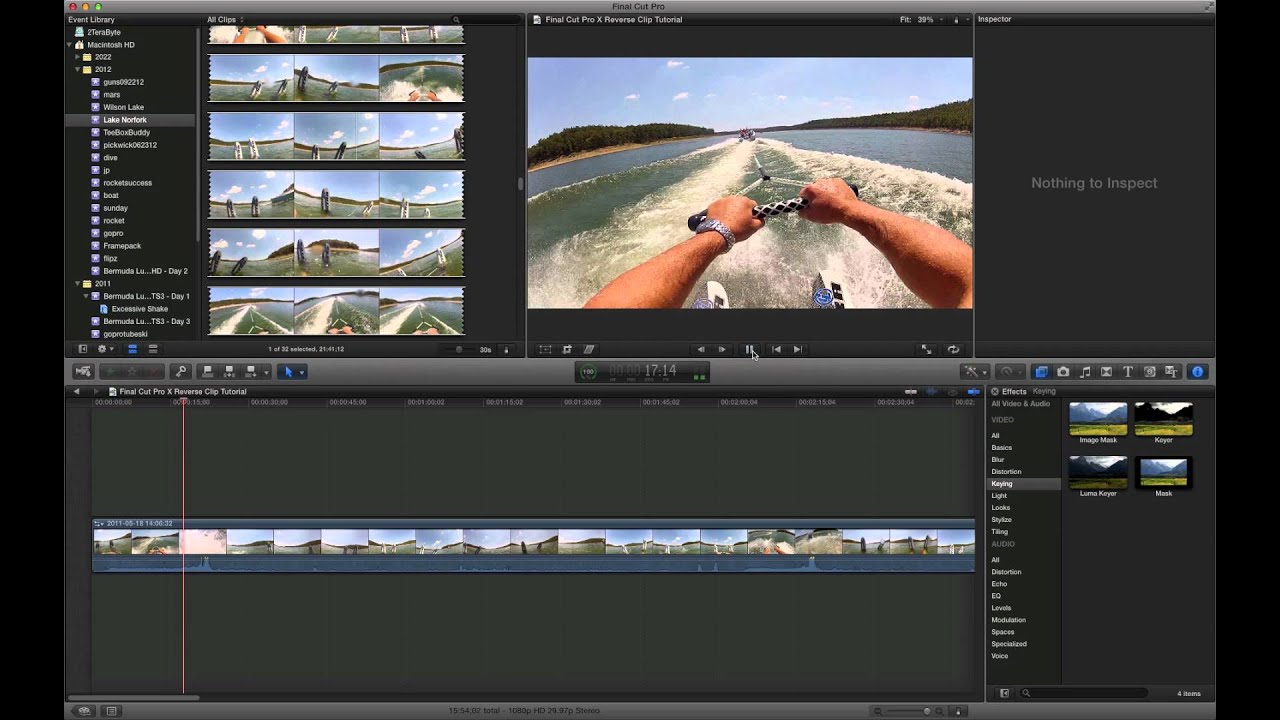Toggle full screen playback
This screenshot has width=1280, height=720.
pyautogui.click(x=926, y=349)
